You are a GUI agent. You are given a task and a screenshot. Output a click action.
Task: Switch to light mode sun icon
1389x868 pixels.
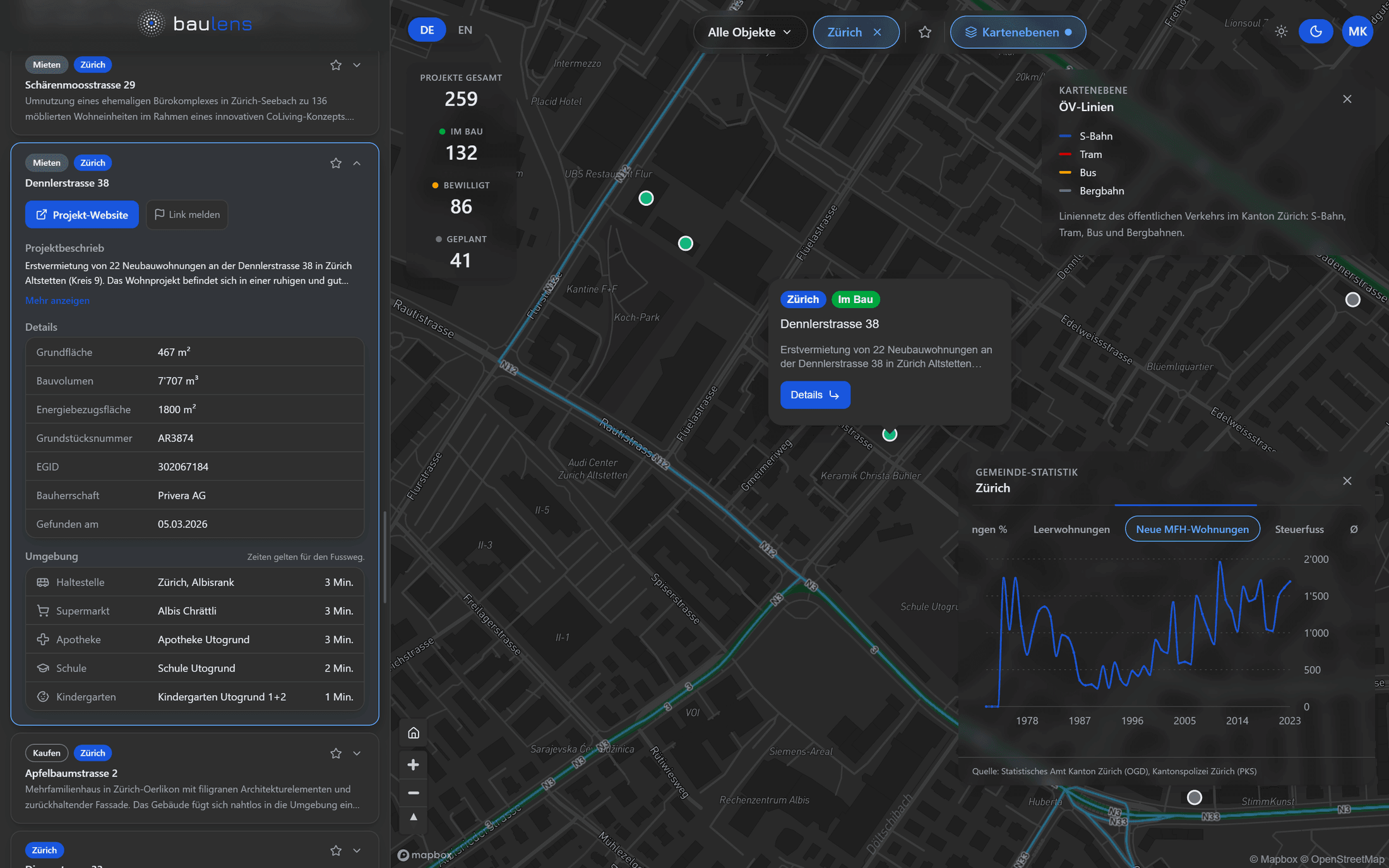coord(1281,32)
